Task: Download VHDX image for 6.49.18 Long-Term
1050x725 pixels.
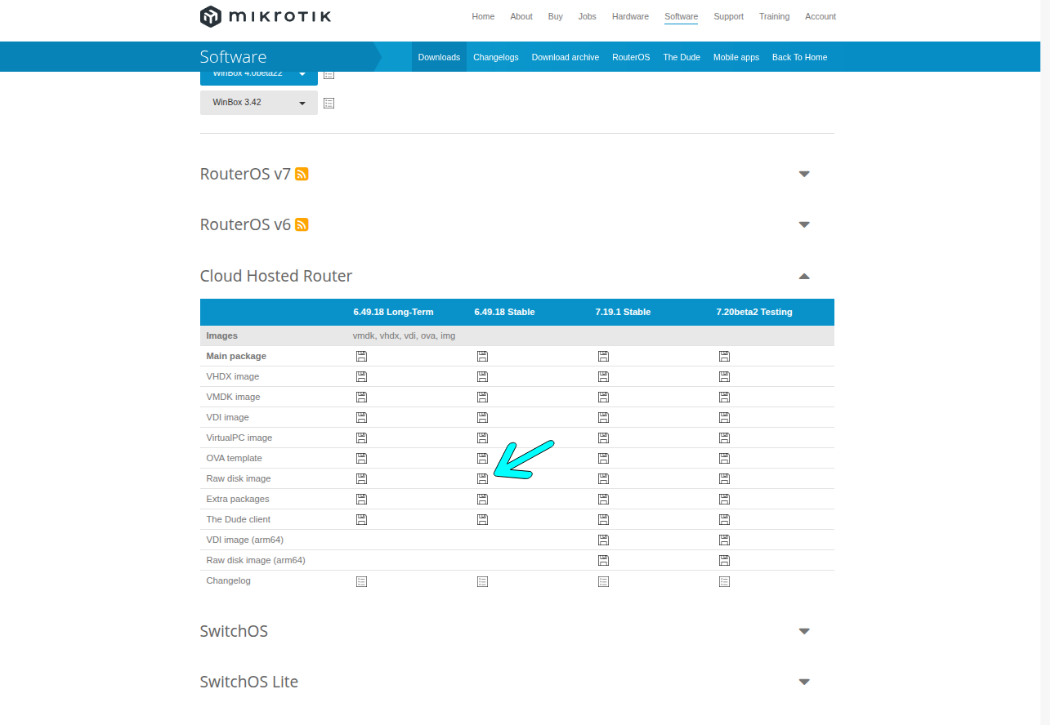Action: click(361, 377)
